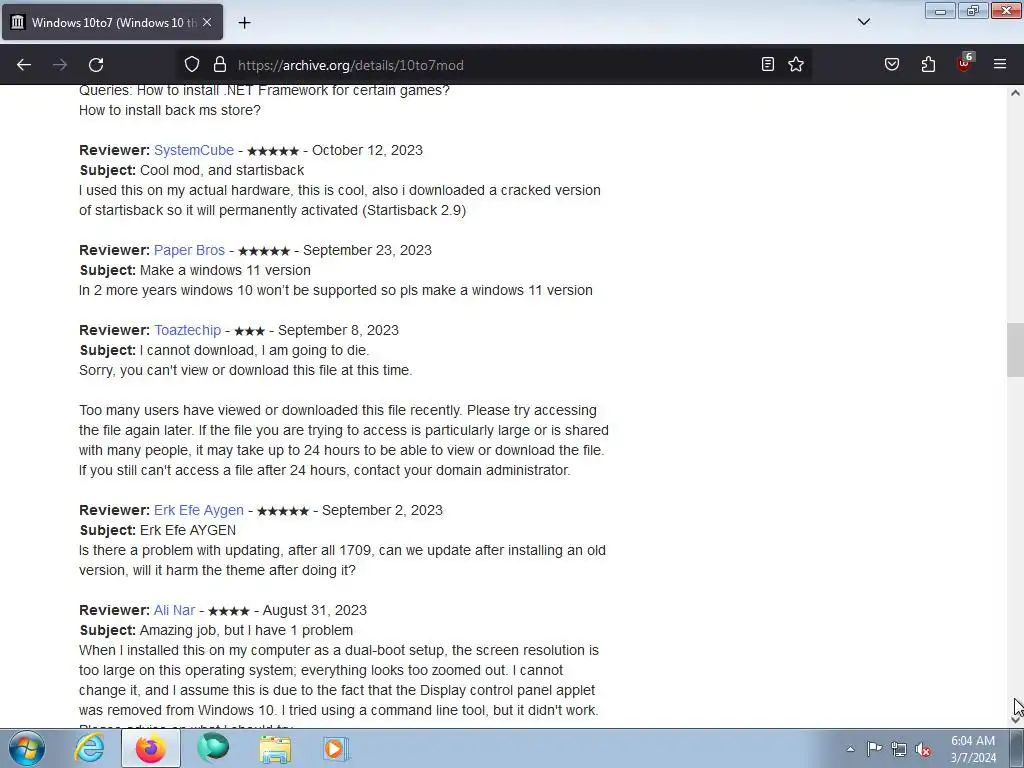The height and width of the screenshot is (768, 1024).
Task: Open network status tray icon
Action: 899,749
